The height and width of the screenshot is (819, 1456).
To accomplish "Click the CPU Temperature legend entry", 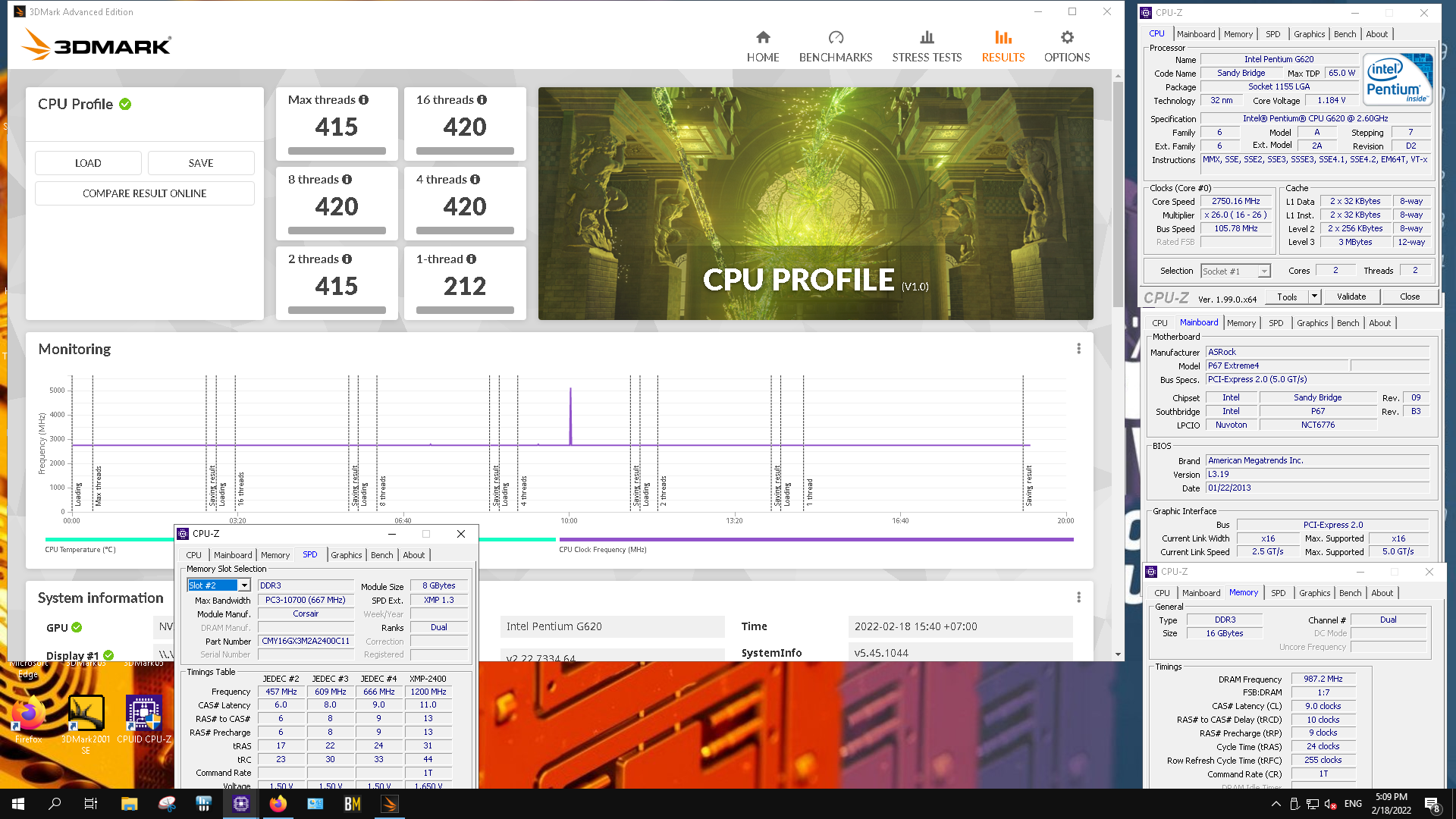I will tap(80, 550).
